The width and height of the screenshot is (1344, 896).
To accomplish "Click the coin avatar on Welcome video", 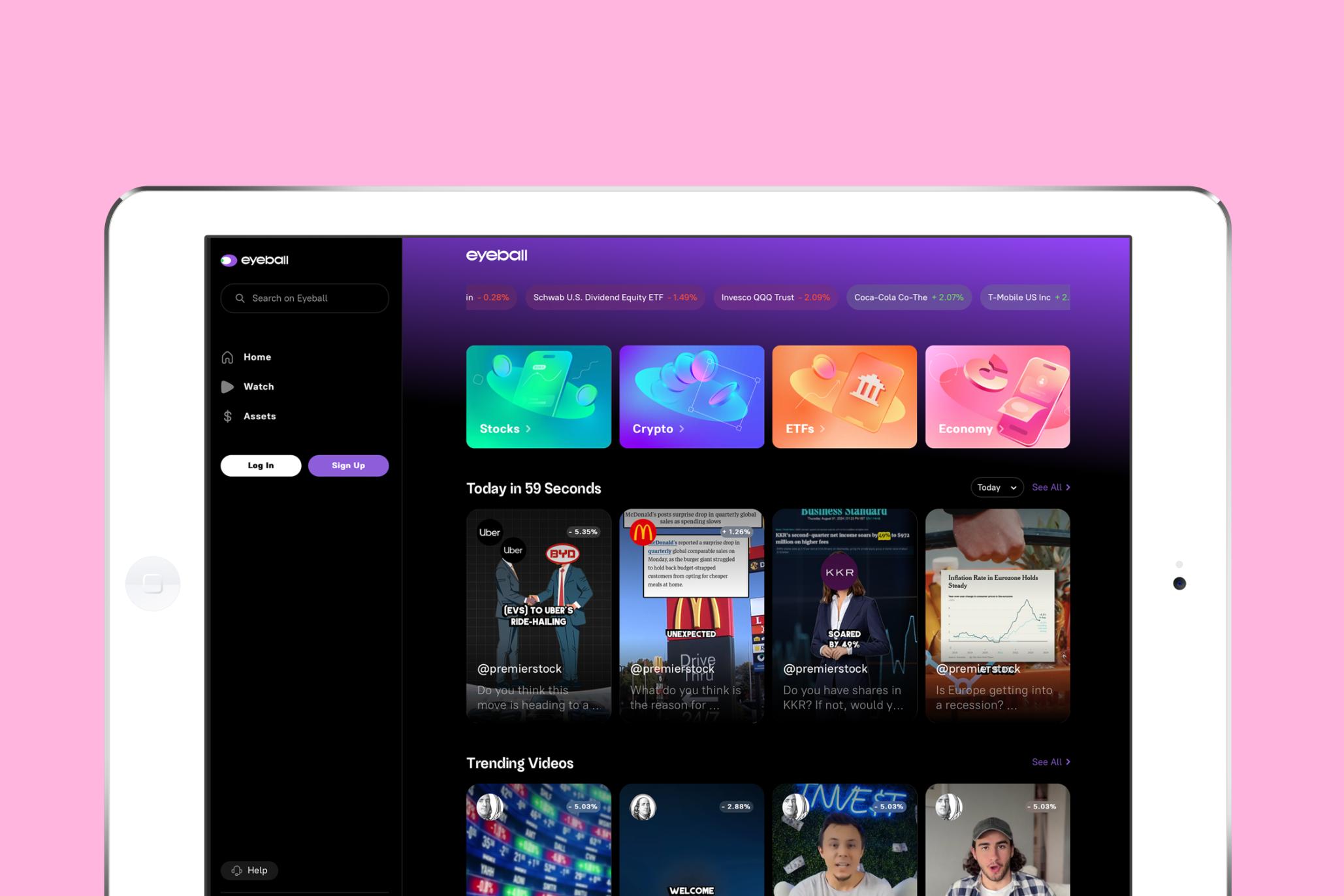I will (x=643, y=807).
